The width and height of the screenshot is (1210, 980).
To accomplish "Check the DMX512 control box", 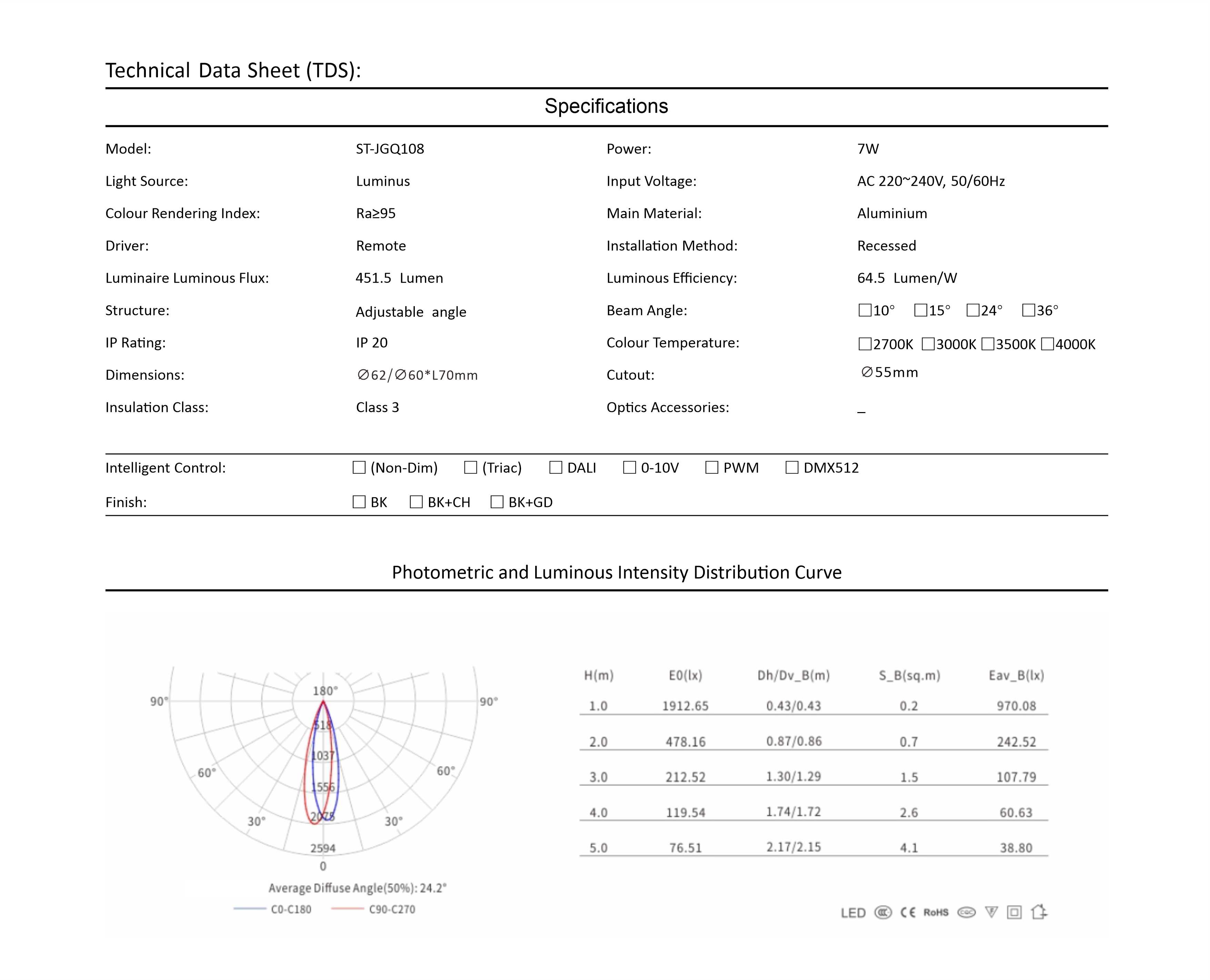I will pos(792,468).
